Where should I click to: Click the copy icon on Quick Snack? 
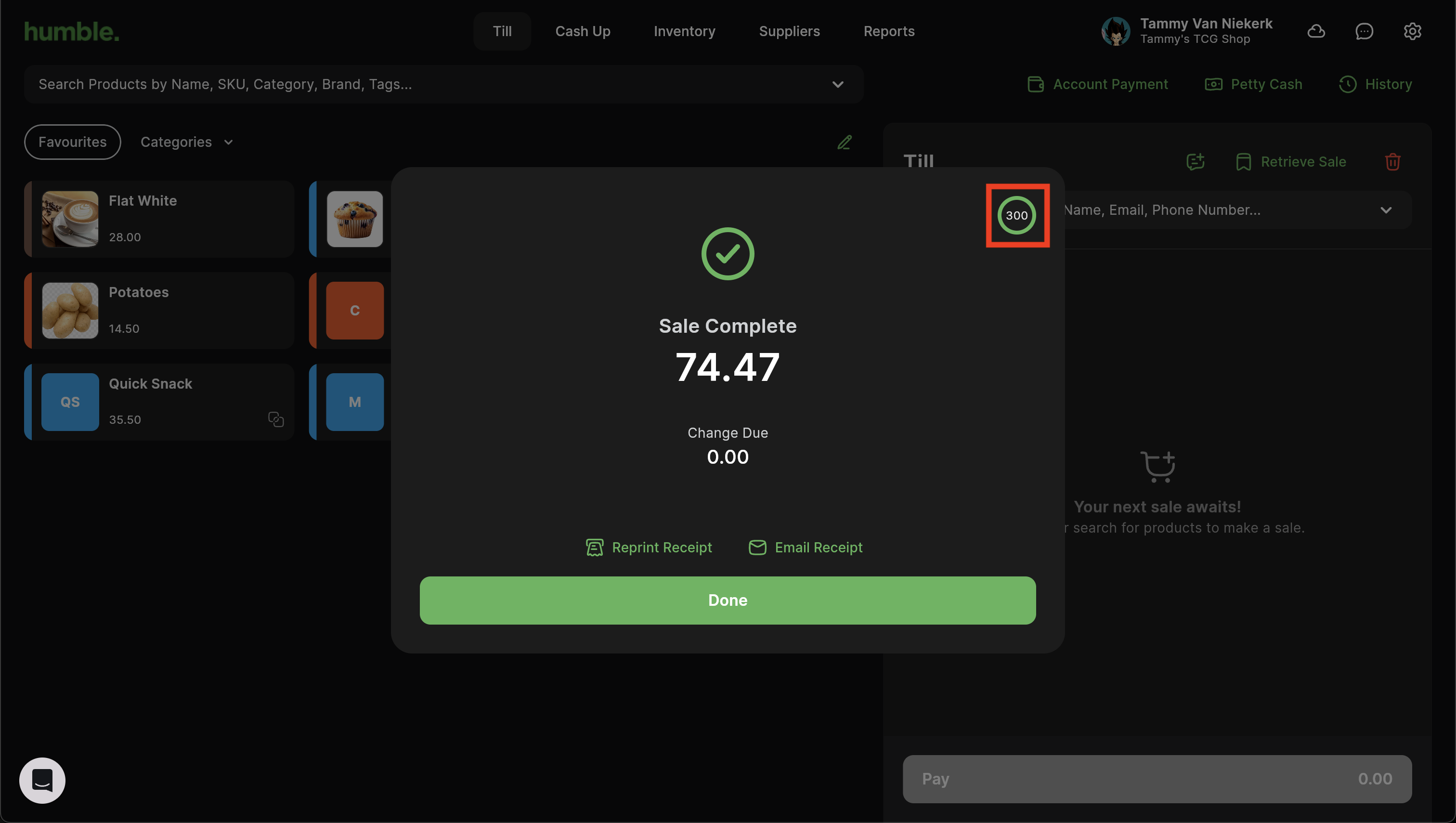point(276,419)
